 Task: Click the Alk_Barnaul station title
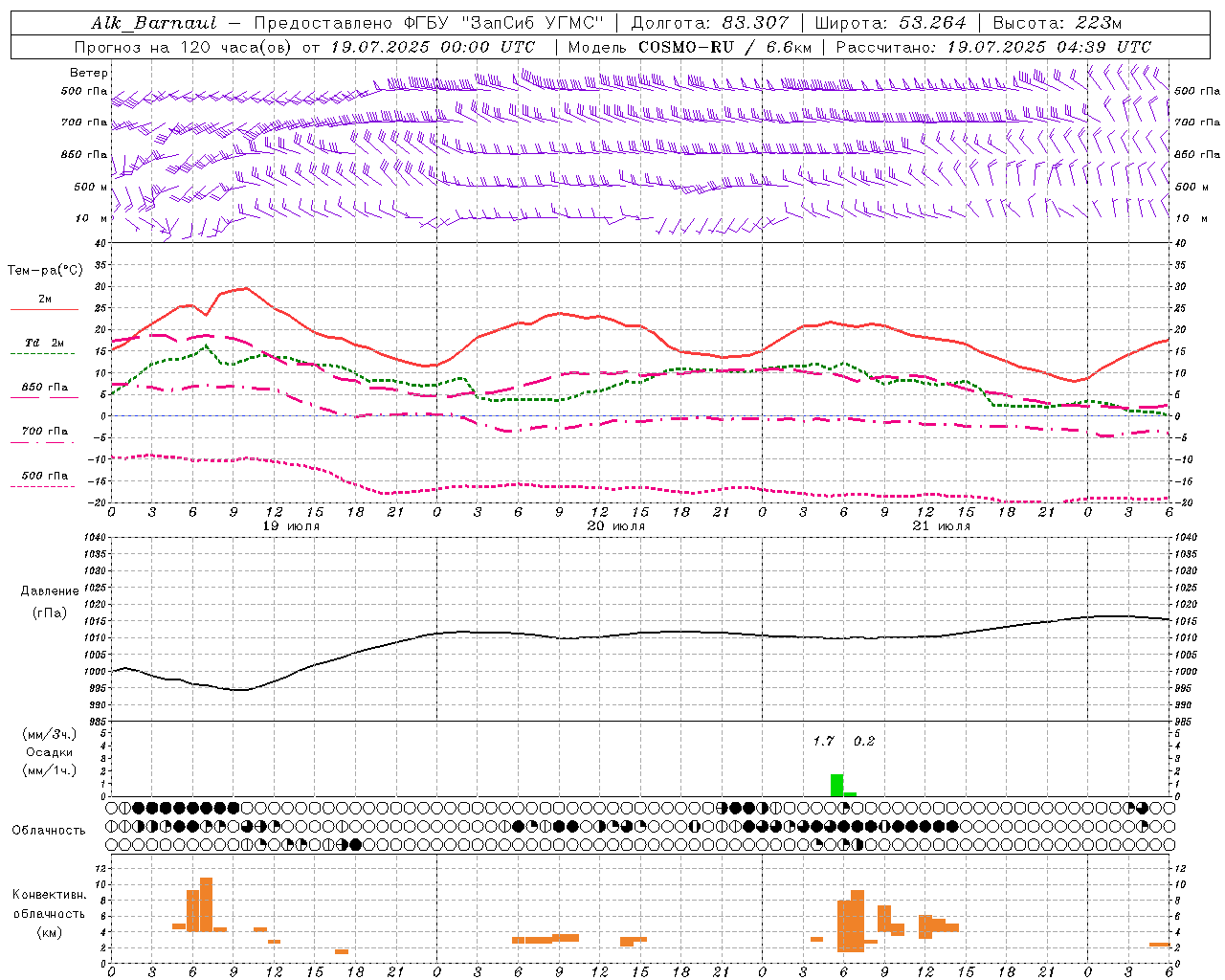(154, 23)
